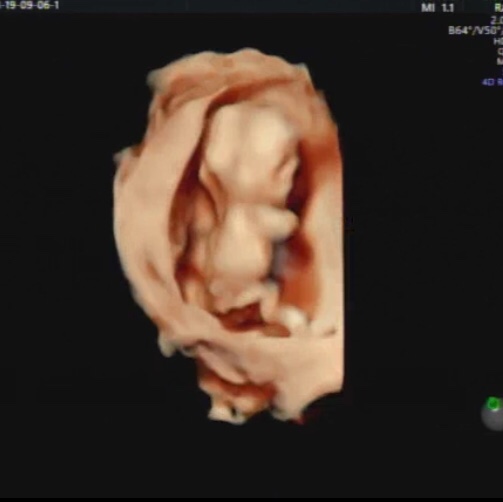Click the blue 4D mode label
The height and width of the screenshot is (502, 503).
[x=492, y=82]
